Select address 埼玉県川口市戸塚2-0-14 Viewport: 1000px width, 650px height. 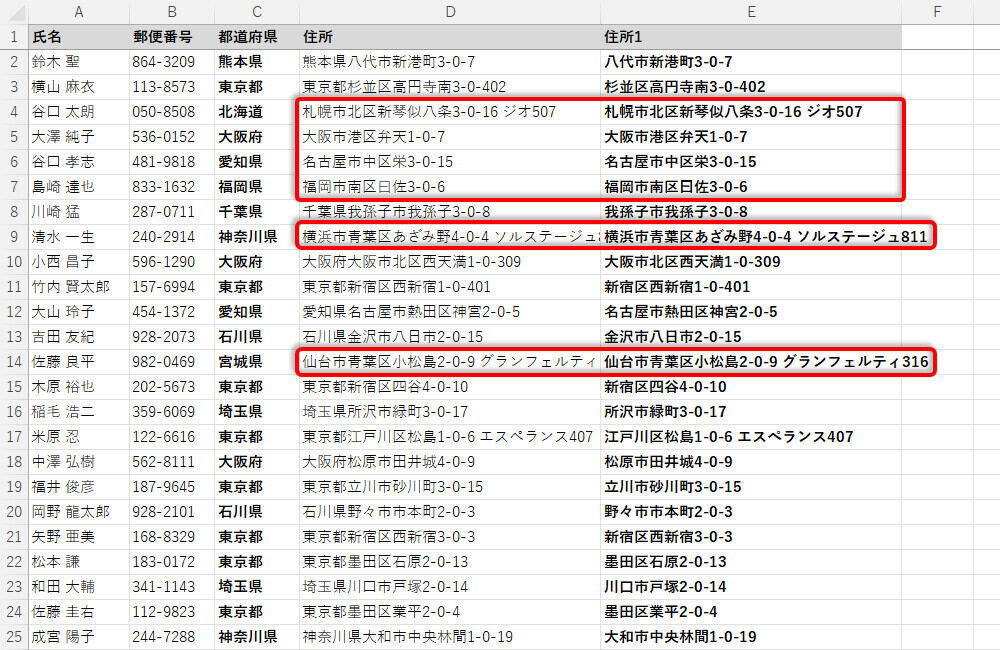(450, 587)
